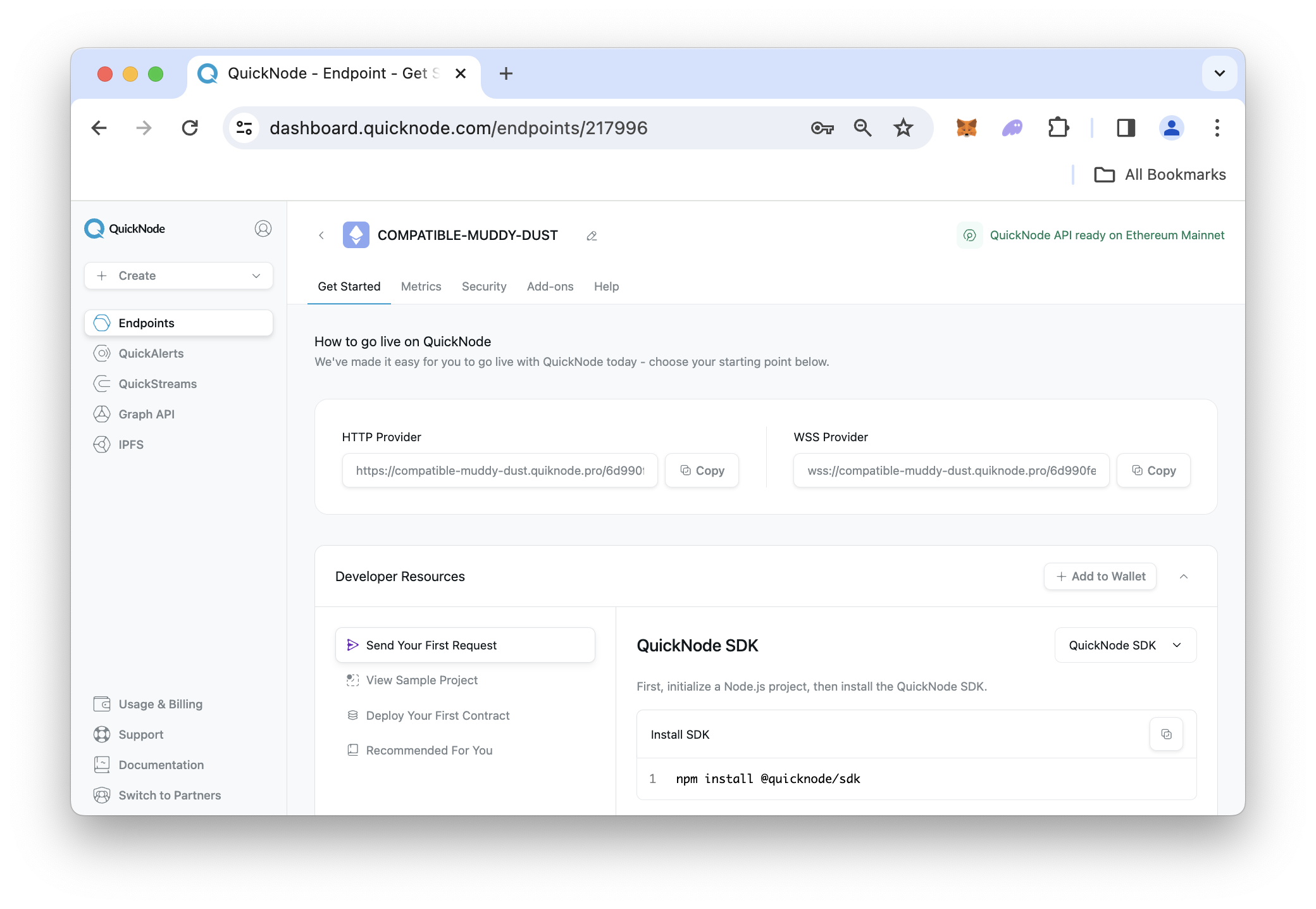Click the zoom magnifier icon in the address bar
The image size is (1316, 909).
click(862, 128)
